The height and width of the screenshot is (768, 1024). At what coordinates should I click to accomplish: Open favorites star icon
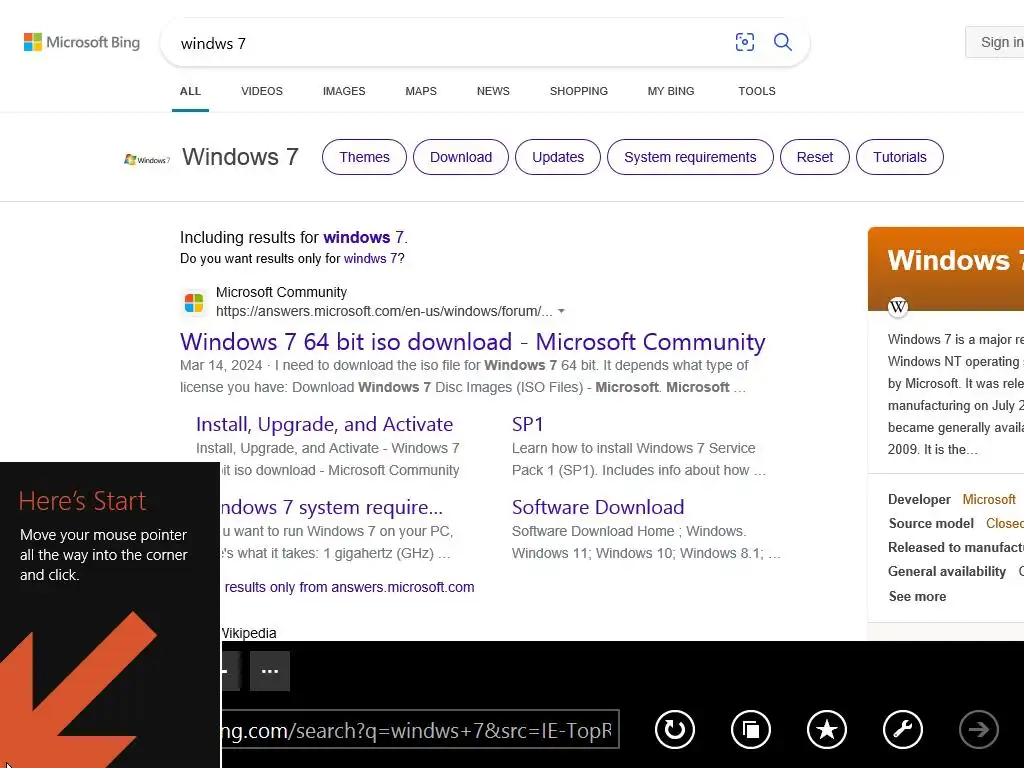click(827, 729)
